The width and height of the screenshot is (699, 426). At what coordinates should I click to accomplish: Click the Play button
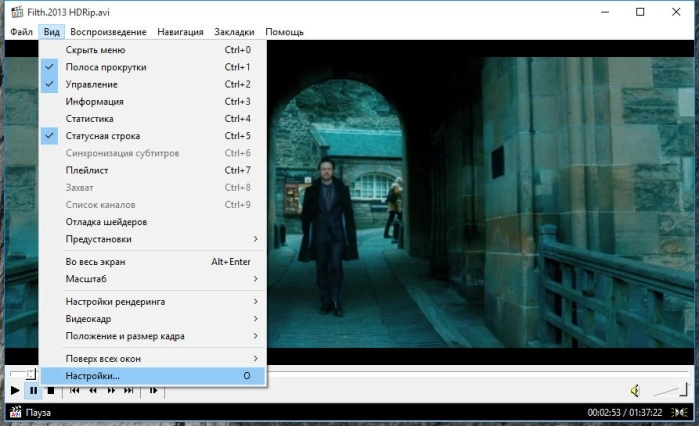click(15, 391)
